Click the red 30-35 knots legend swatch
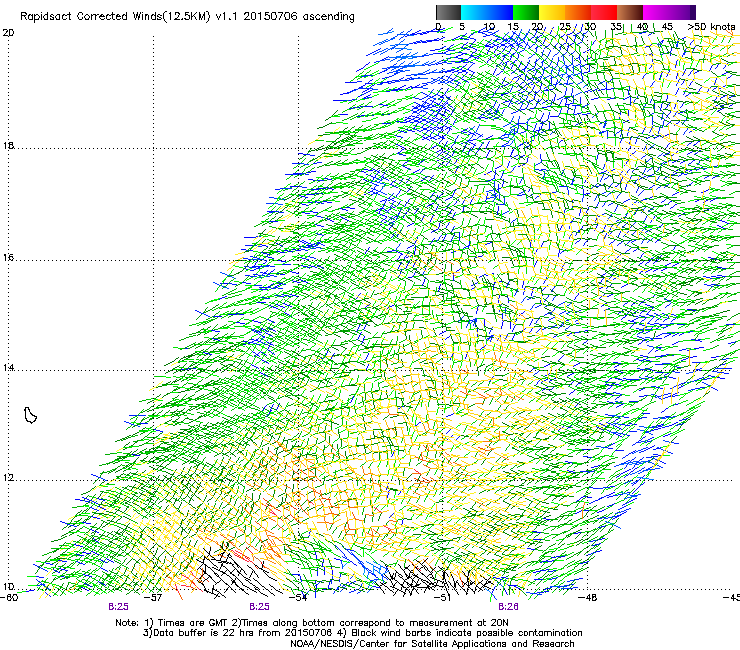The width and height of the screenshot is (740, 650). 604,12
